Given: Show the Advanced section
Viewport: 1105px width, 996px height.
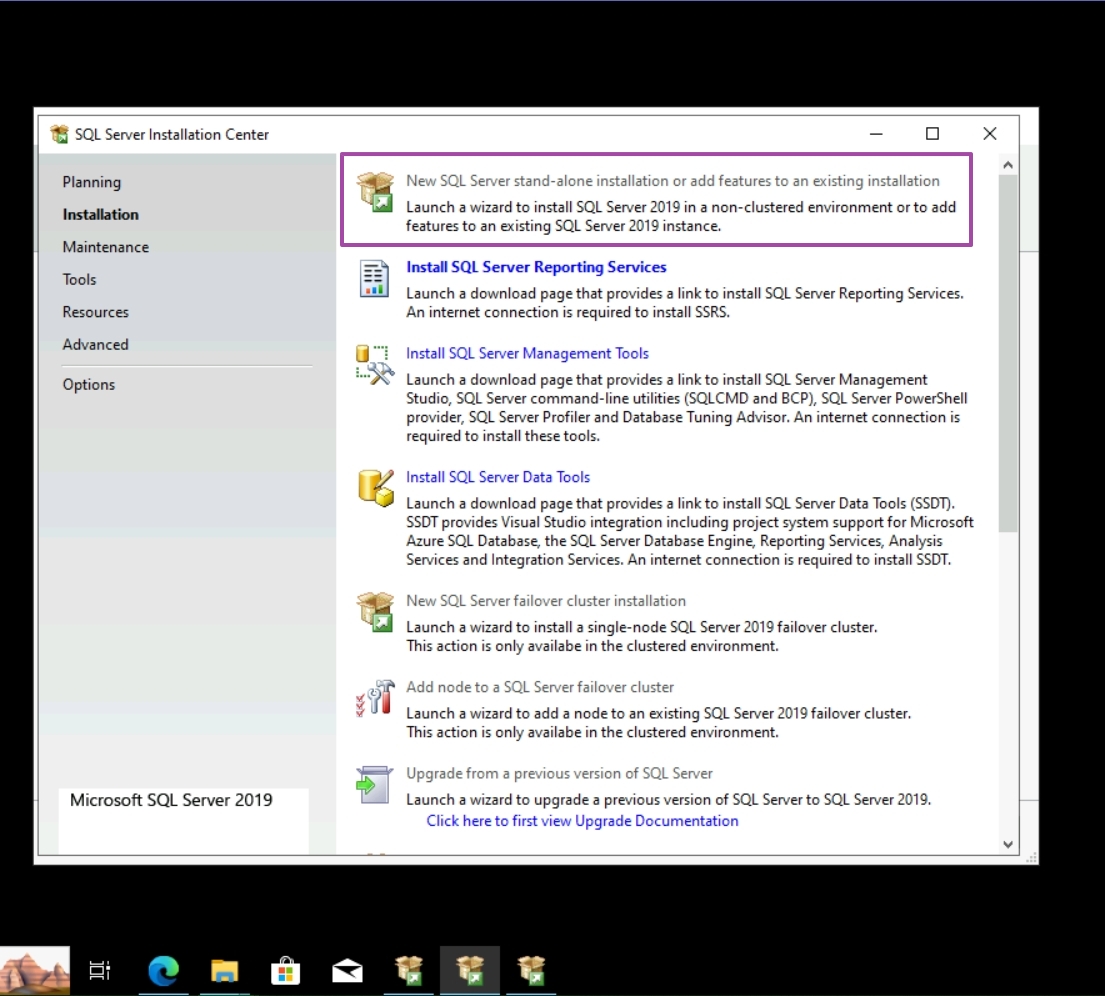Looking at the screenshot, I should [x=95, y=344].
